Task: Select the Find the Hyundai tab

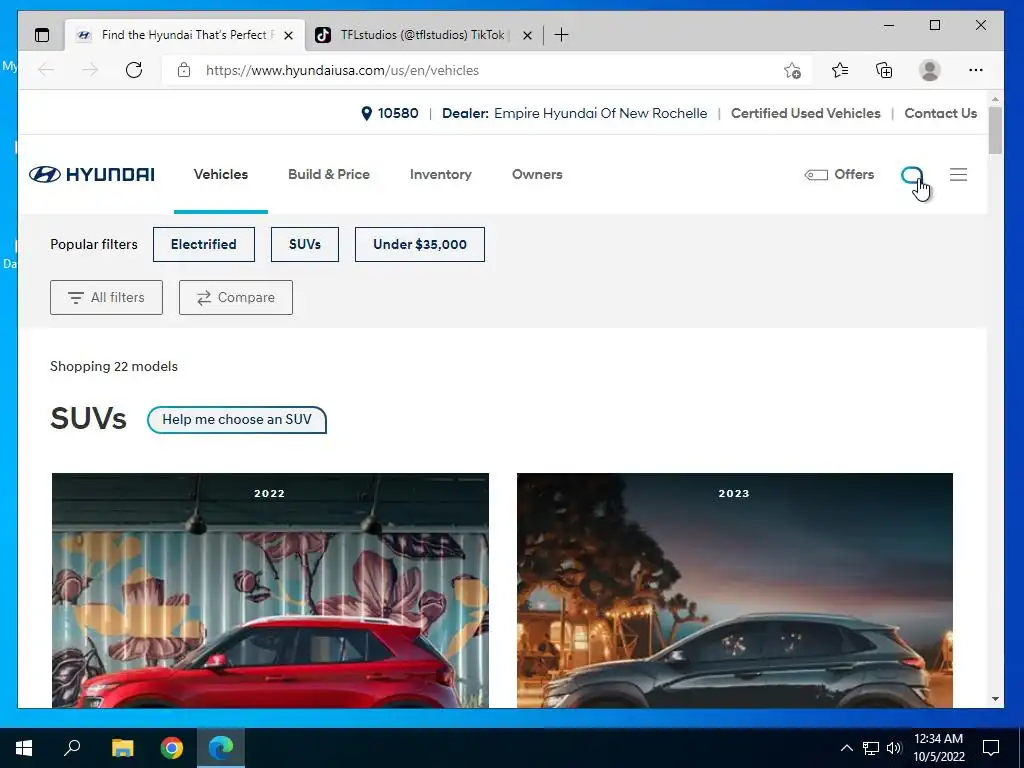Action: click(x=184, y=35)
